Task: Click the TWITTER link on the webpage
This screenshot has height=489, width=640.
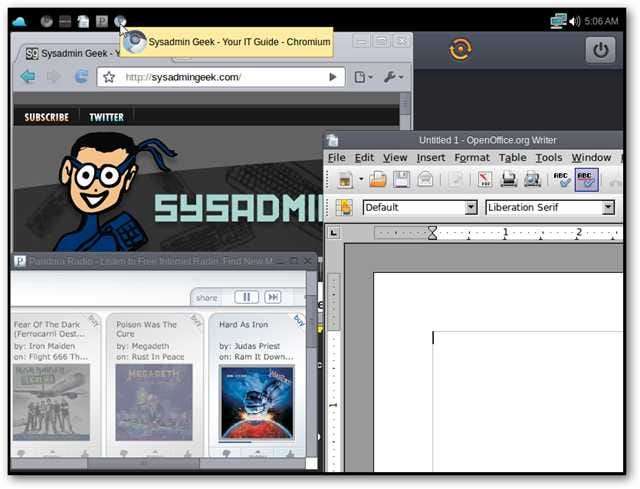Action: pos(107,118)
